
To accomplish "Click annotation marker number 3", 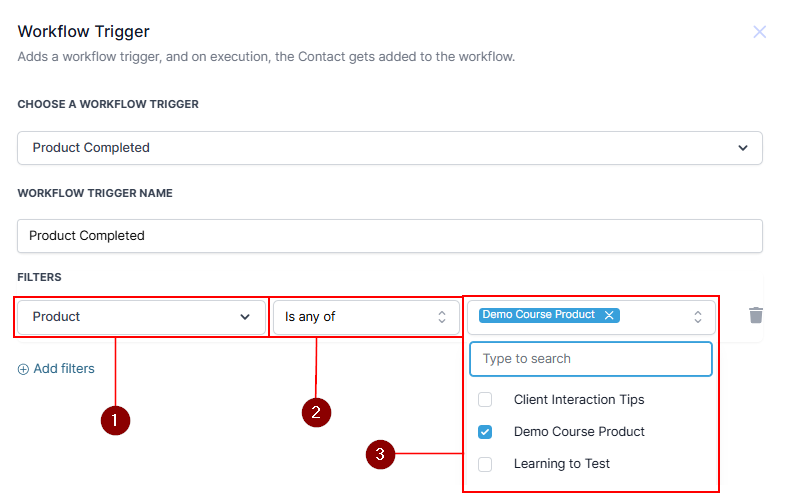I will coord(379,455).
